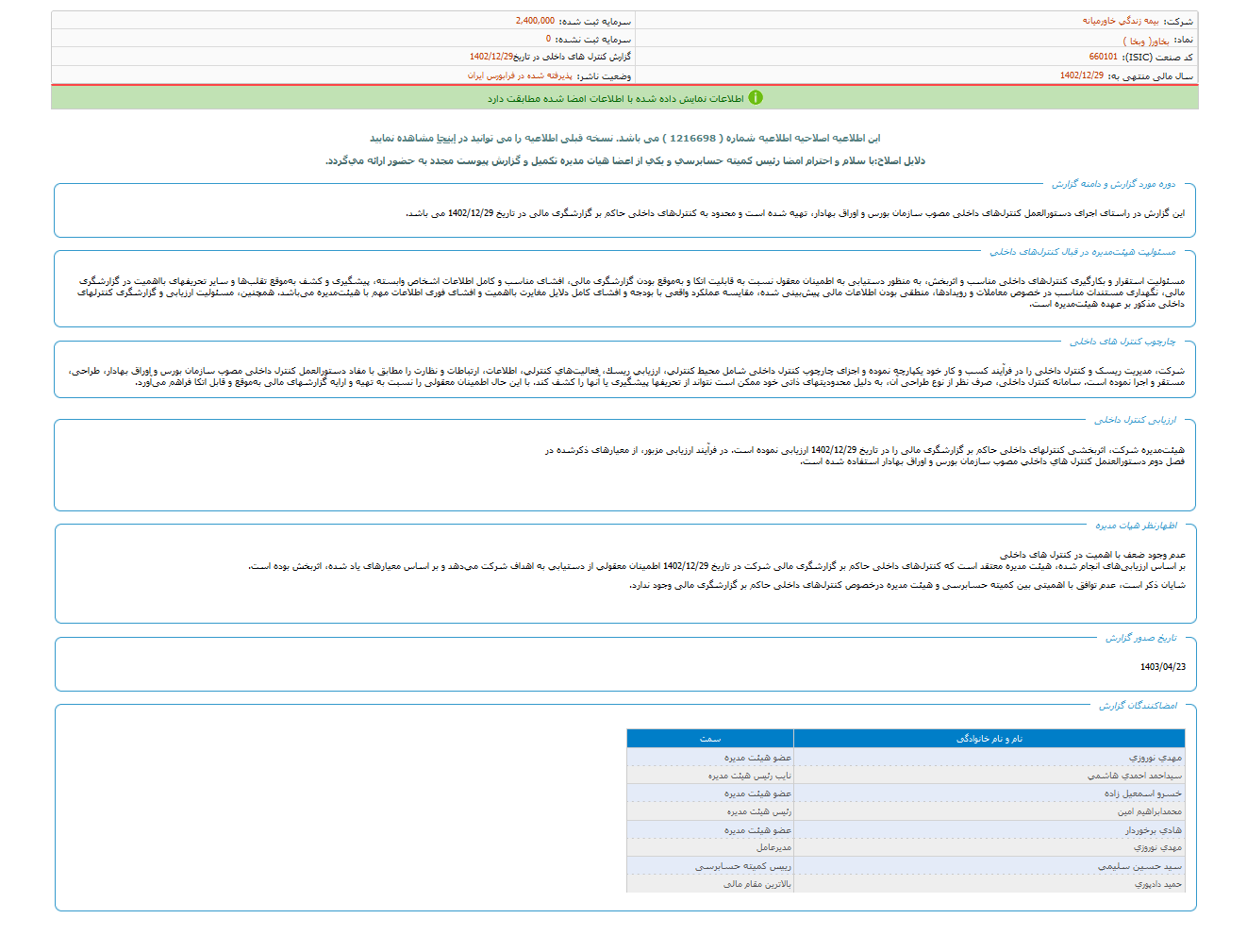Open the previous notice via the 'اینجا' link

pyautogui.click(x=446, y=138)
